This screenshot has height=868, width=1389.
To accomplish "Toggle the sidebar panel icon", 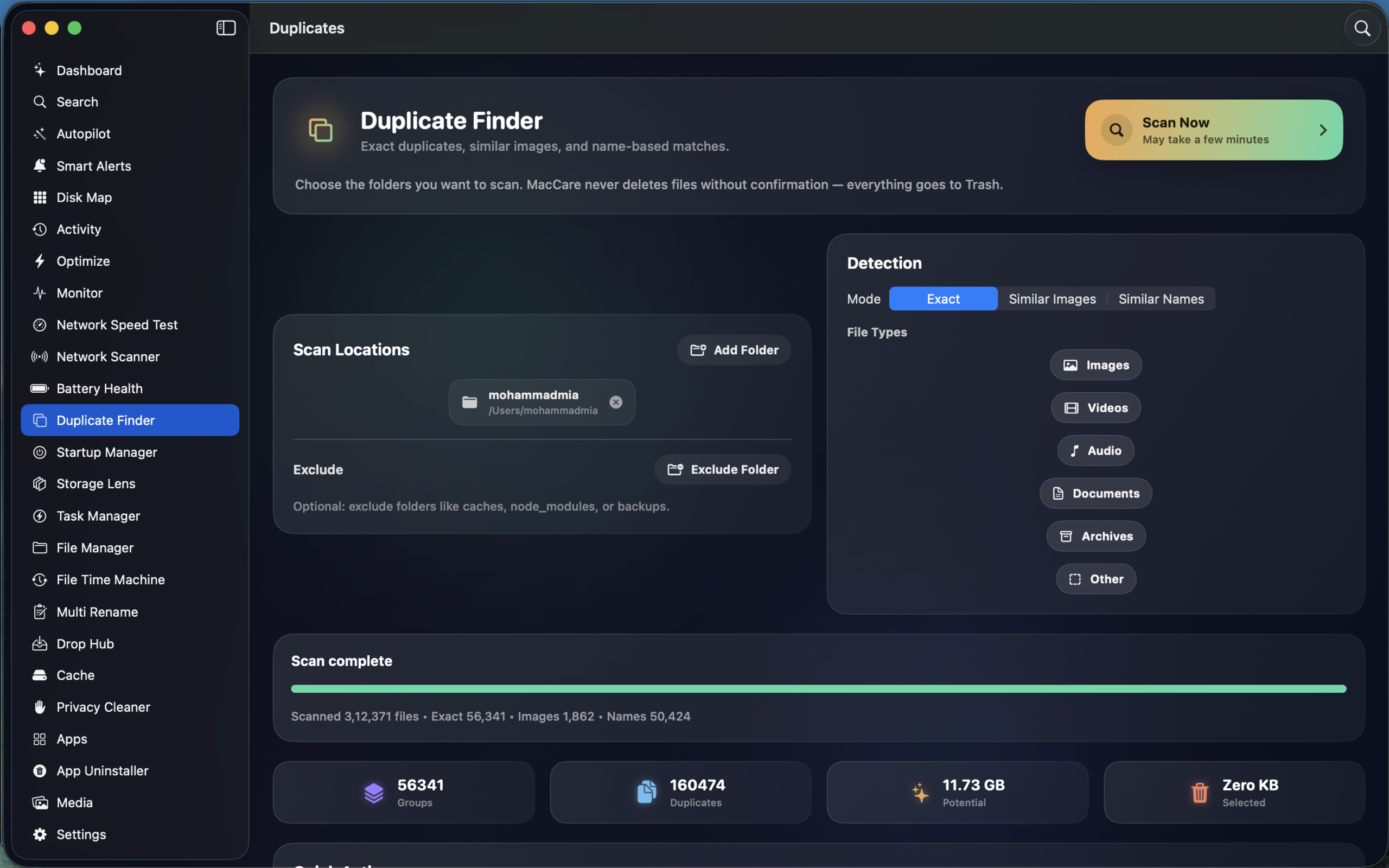I will click(x=226, y=28).
